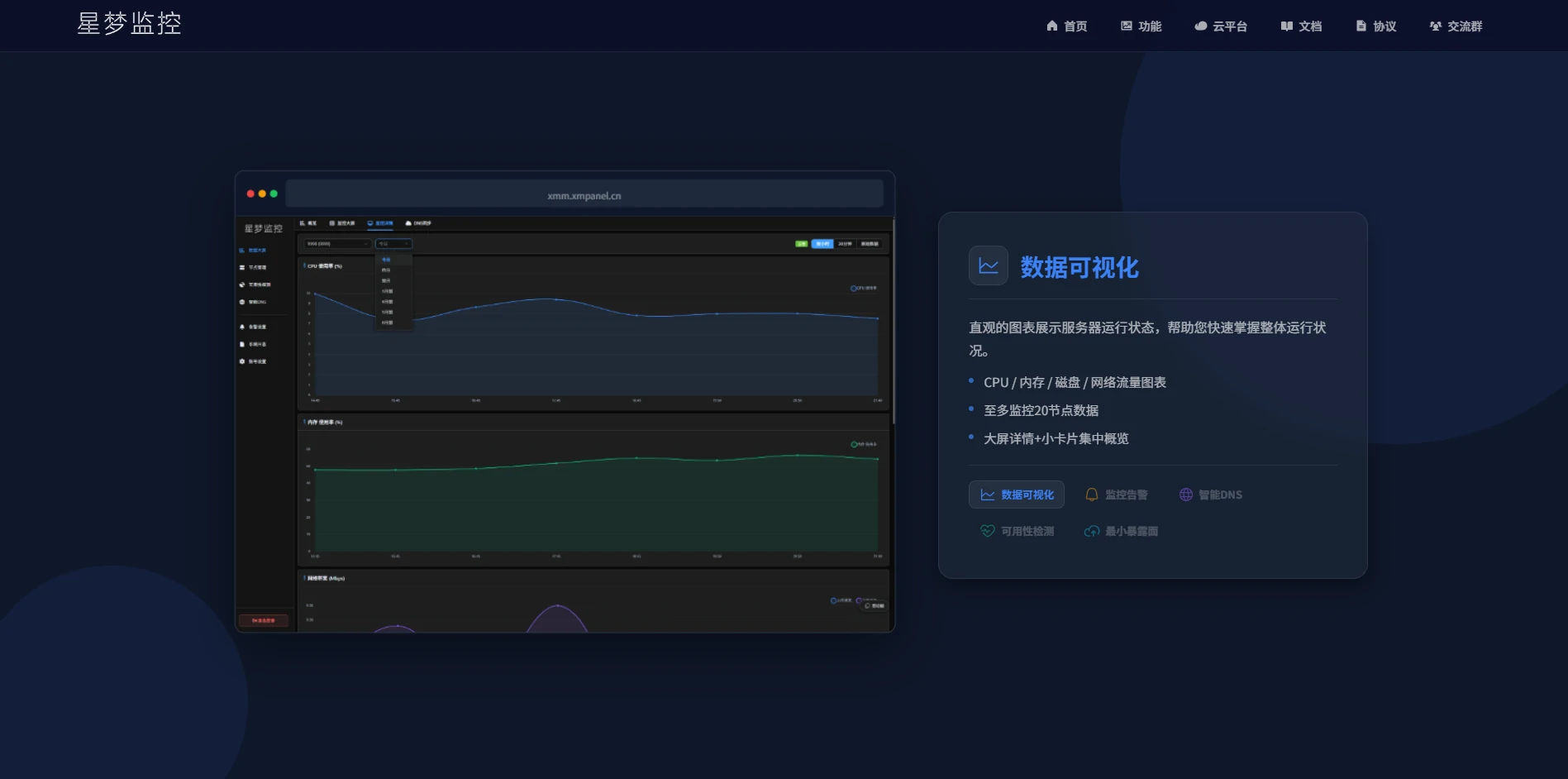The image size is (1568, 779).
Task: Select the second option in the open dropdown list
Action: (386, 270)
